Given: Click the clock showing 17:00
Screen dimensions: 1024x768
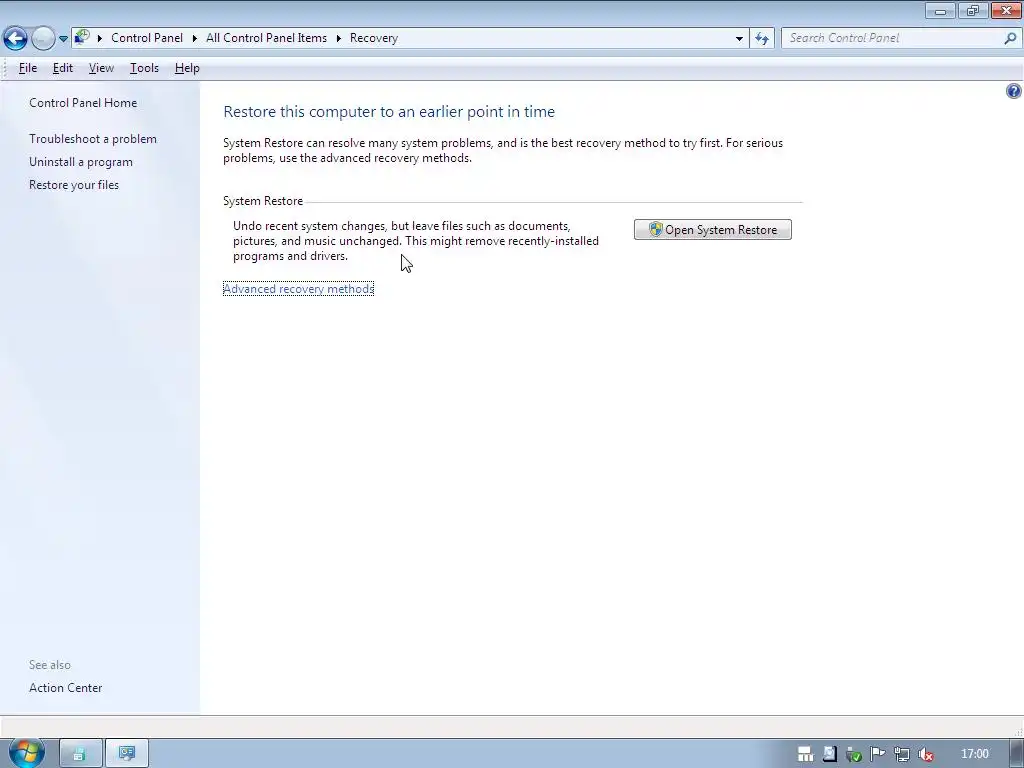Looking at the screenshot, I should (974, 754).
